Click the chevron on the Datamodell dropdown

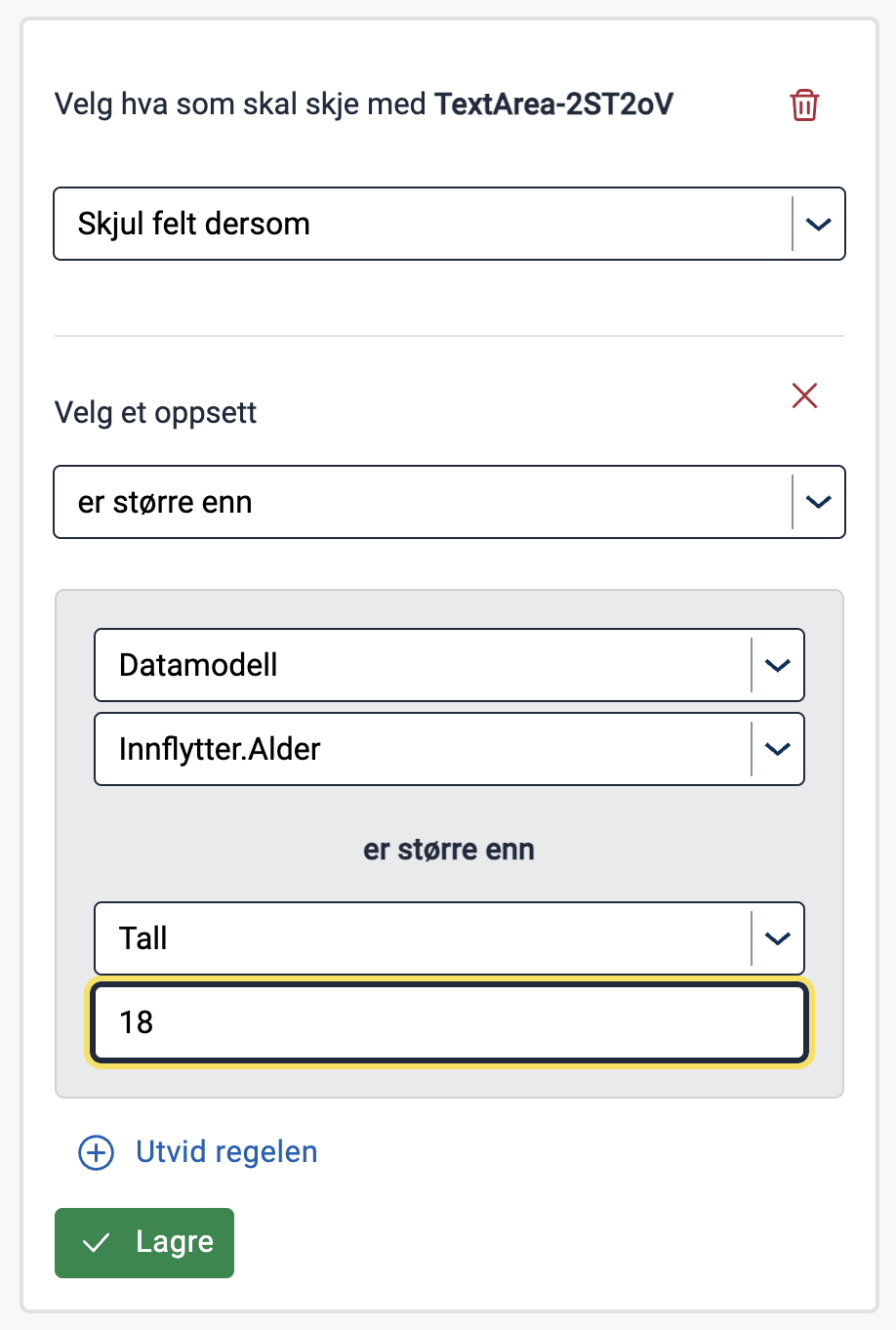tap(778, 665)
